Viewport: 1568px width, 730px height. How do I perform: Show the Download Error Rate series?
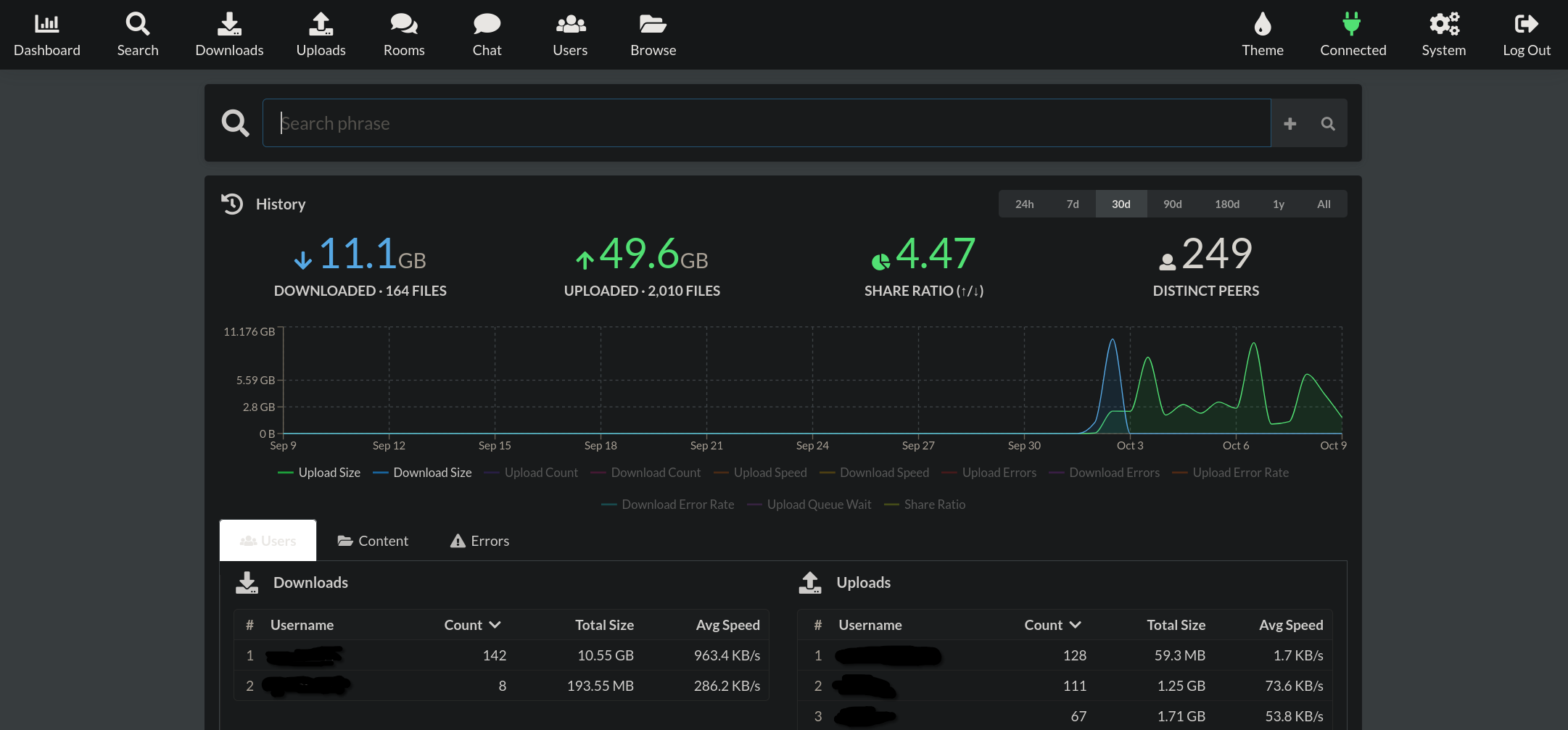point(668,505)
